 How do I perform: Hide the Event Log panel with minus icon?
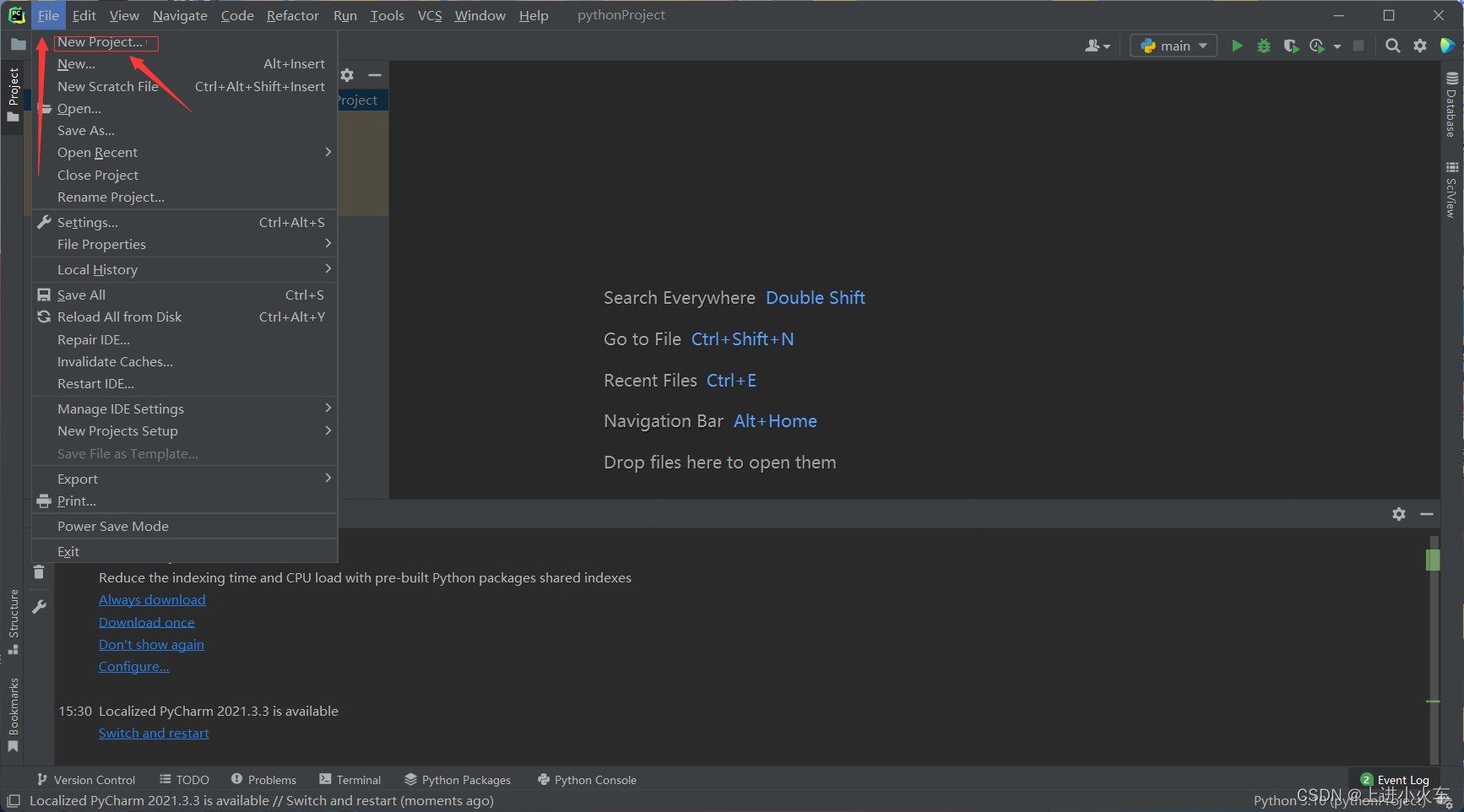coord(1427,514)
